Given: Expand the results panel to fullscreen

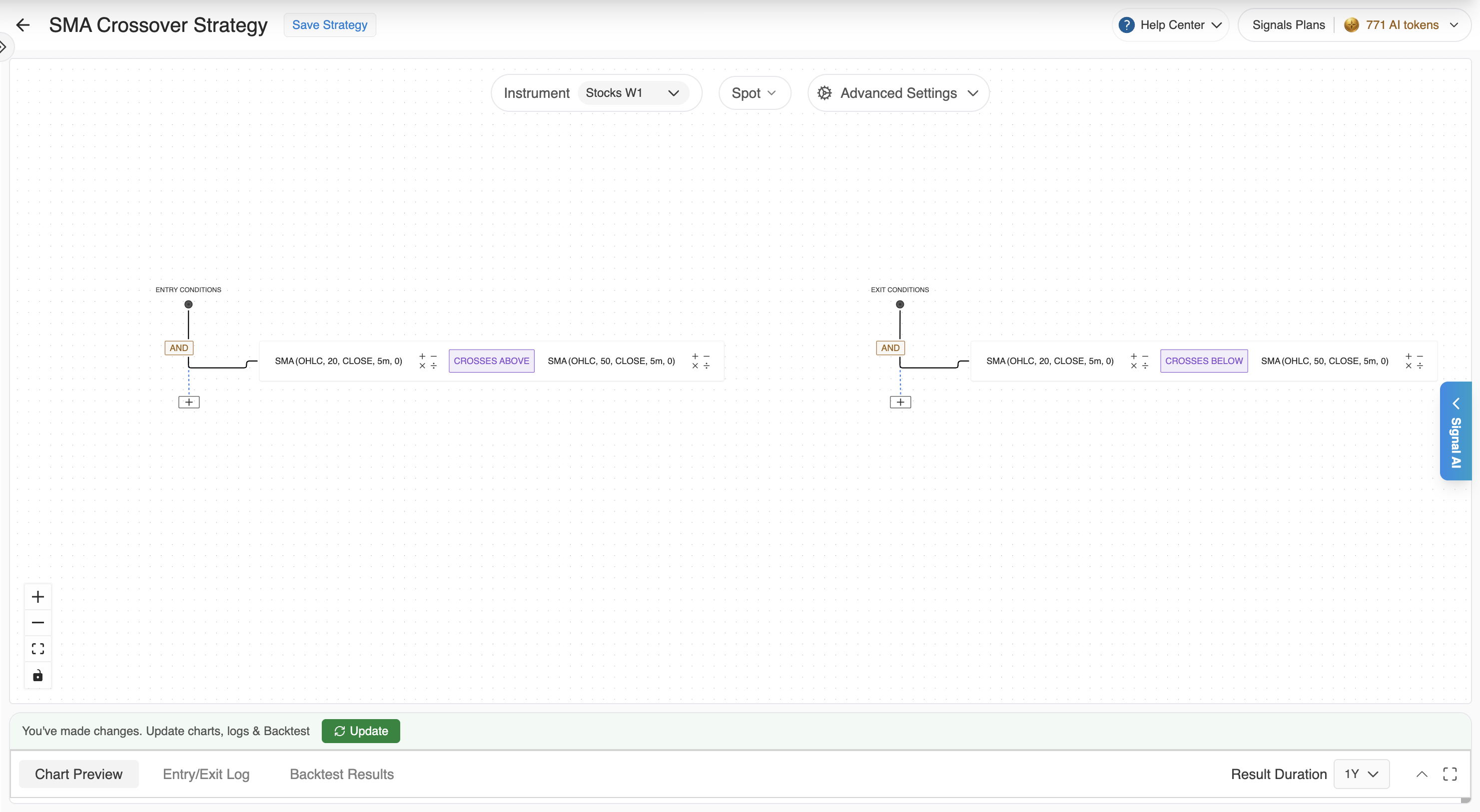Looking at the screenshot, I should click(x=1450, y=774).
